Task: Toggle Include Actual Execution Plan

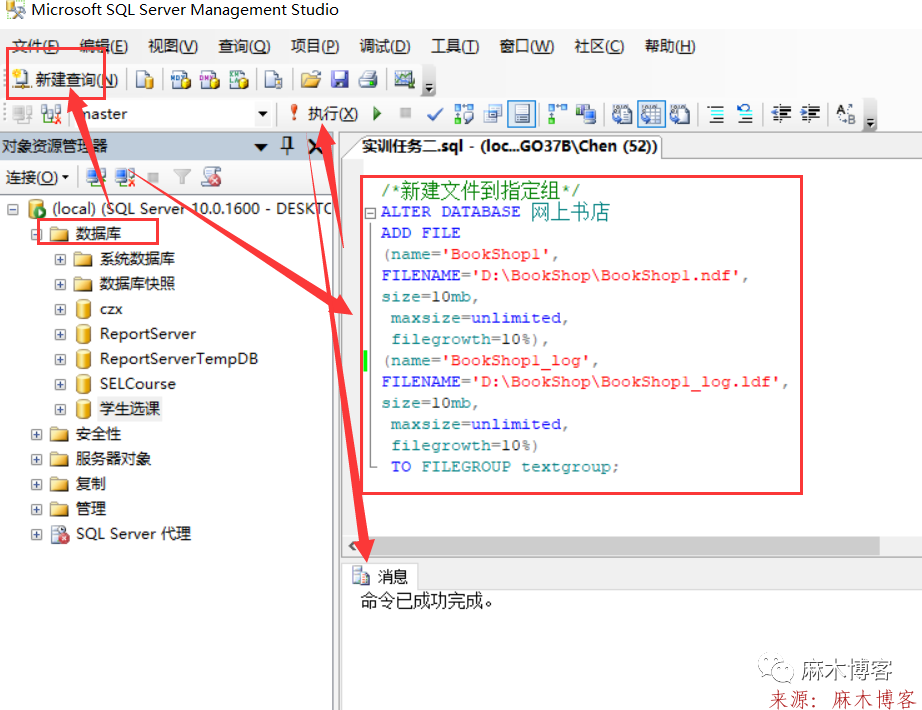Action: [557, 114]
